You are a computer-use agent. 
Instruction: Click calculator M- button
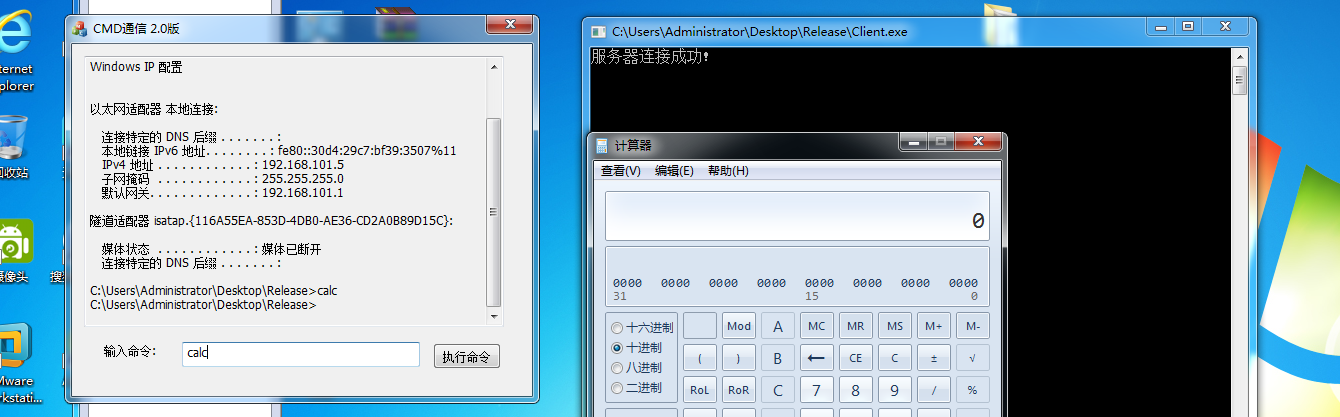(x=972, y=326)
